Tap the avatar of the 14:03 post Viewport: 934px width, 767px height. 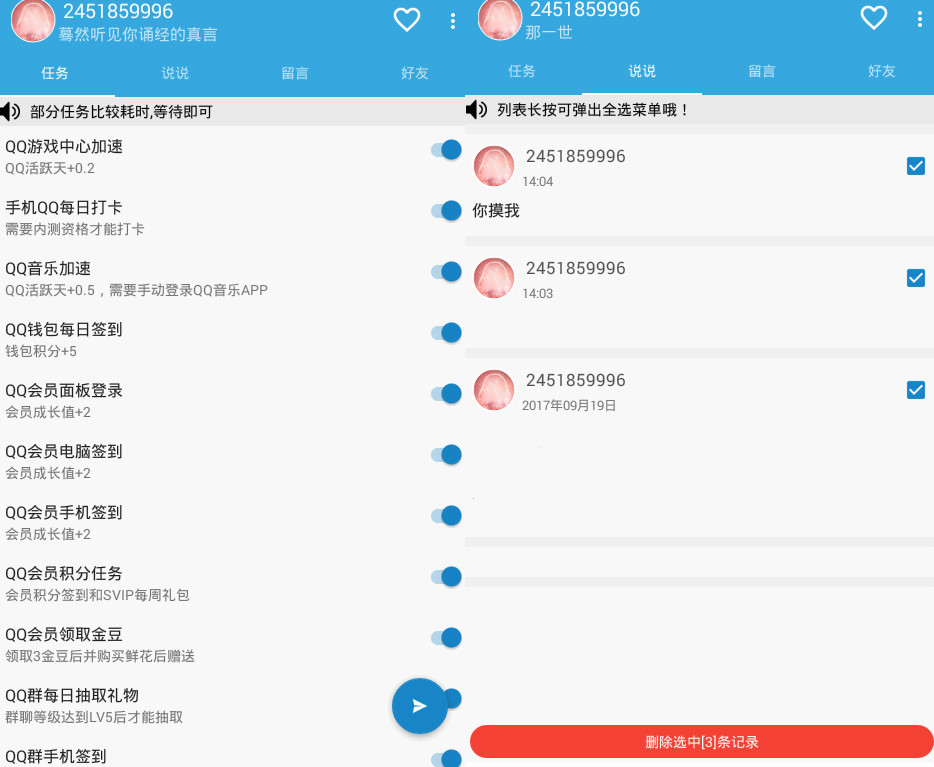tap(494, 278)
